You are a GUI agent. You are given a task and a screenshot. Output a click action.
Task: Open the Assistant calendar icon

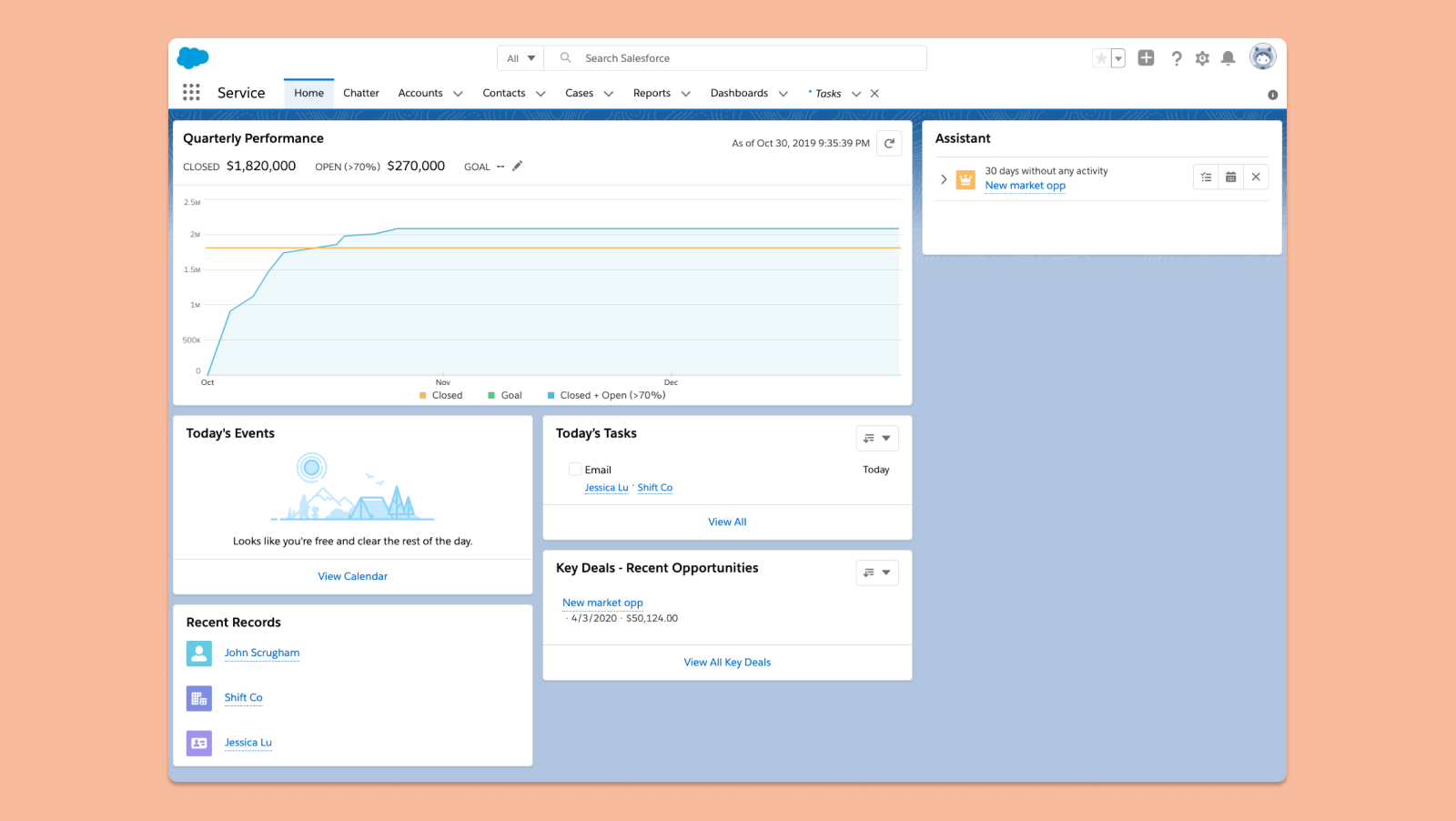1230,177
